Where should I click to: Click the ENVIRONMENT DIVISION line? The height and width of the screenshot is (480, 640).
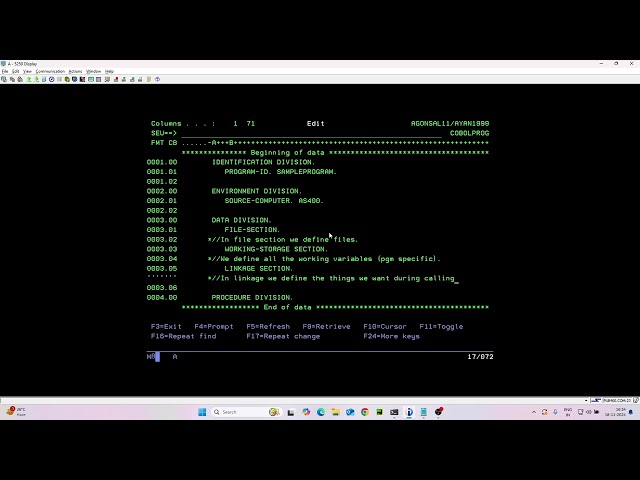(x=257, y=191)
